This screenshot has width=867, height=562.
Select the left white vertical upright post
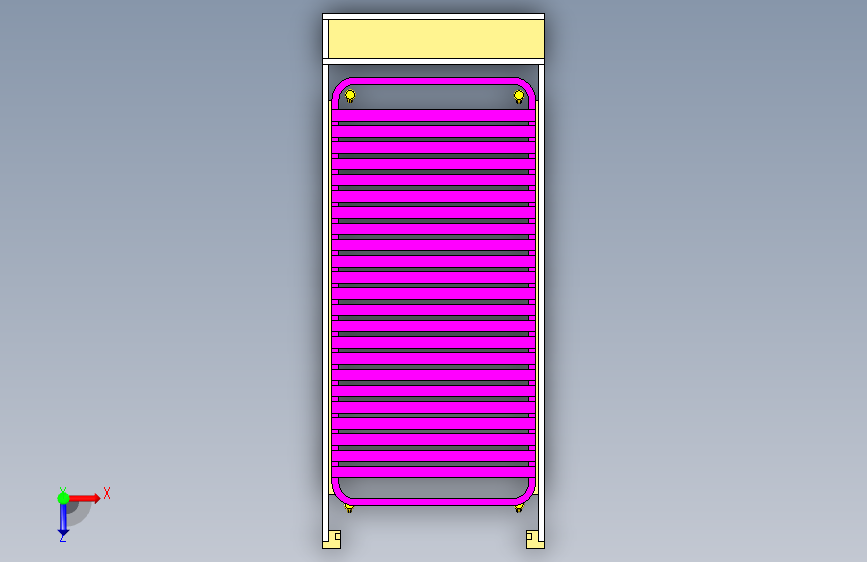pyautogui.click(x=326, y=304)
